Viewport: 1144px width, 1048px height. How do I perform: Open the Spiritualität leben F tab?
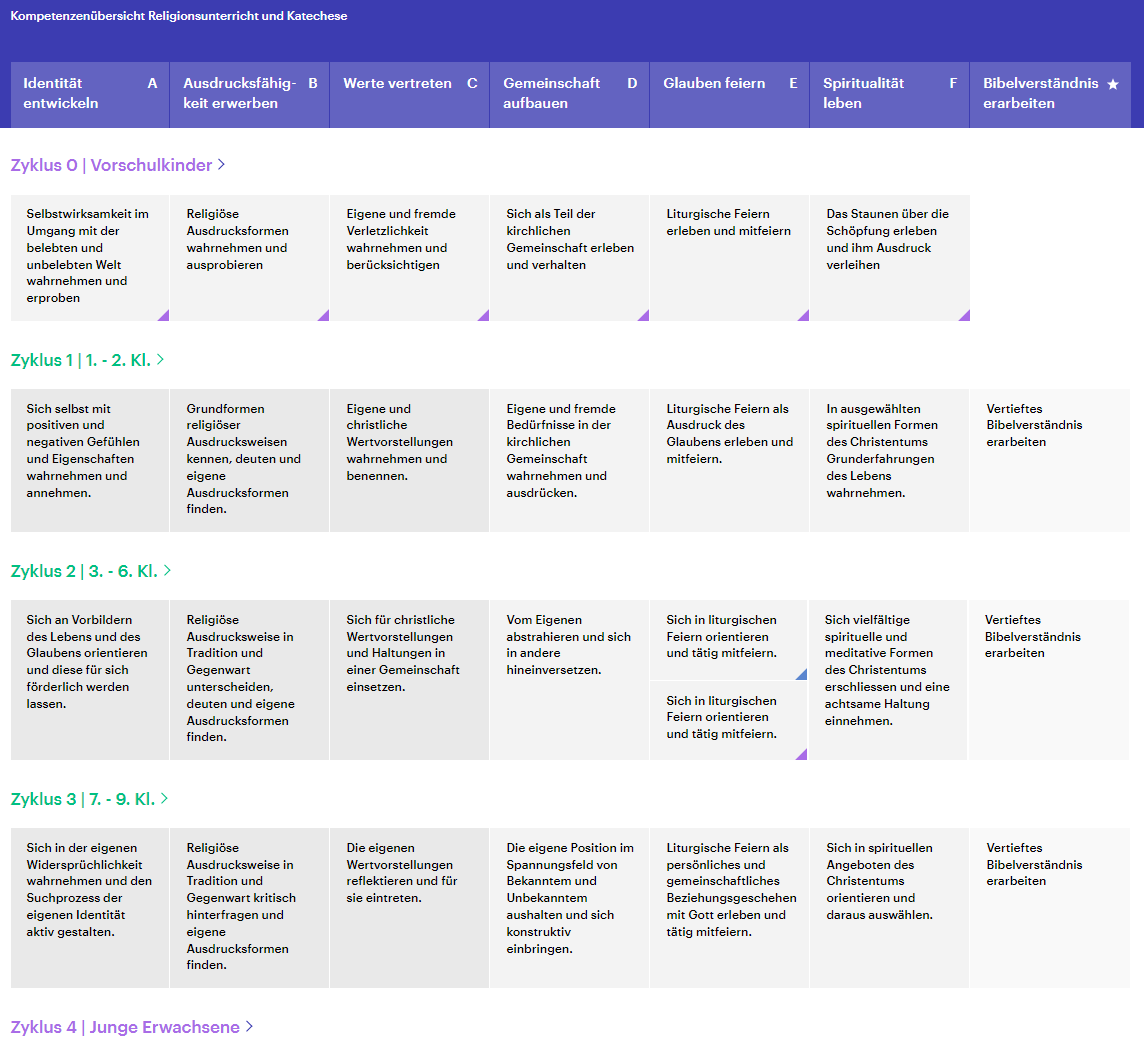click(x=889, y=94)
